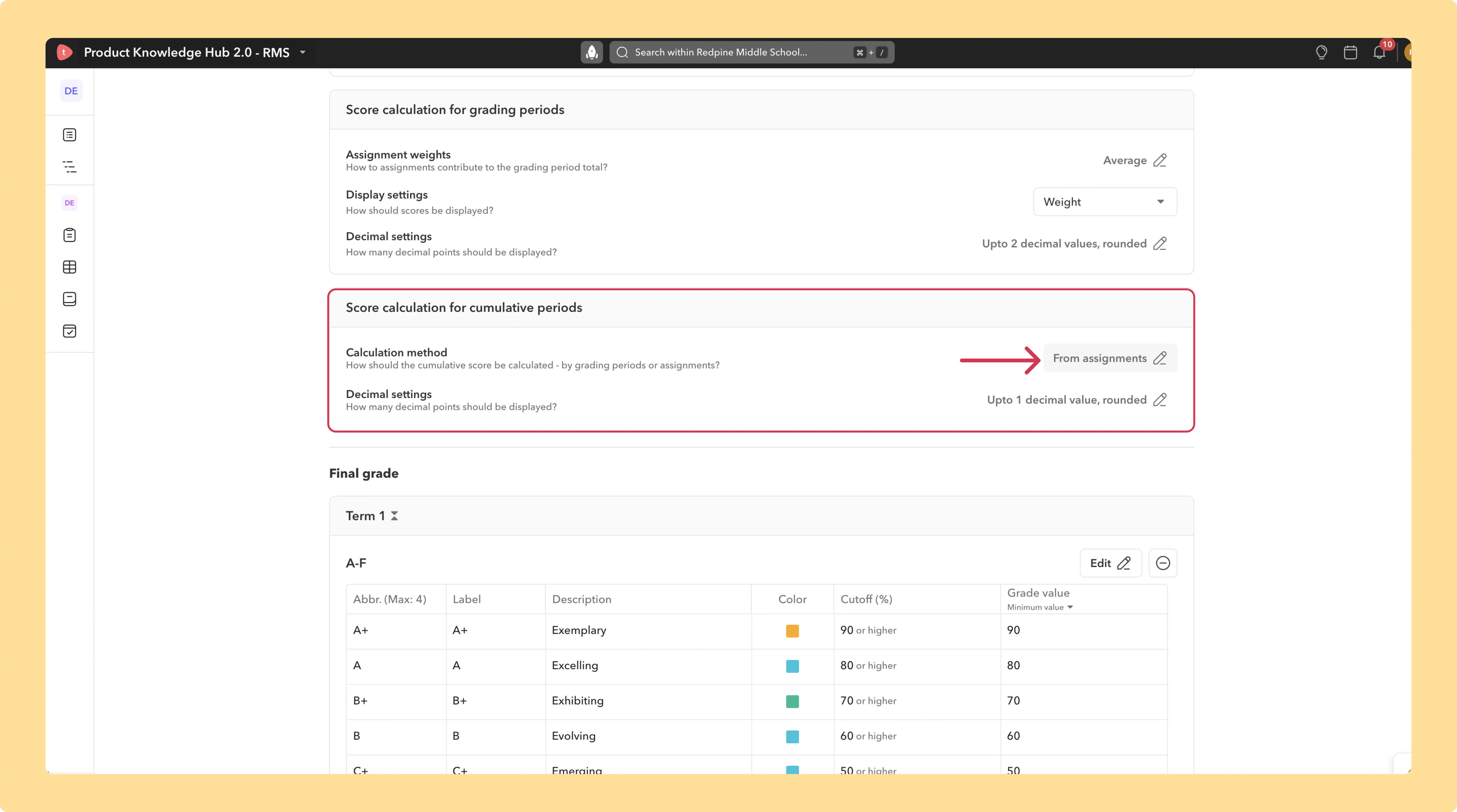Open the checked calendar icon in the sidebar

point(69,331)
